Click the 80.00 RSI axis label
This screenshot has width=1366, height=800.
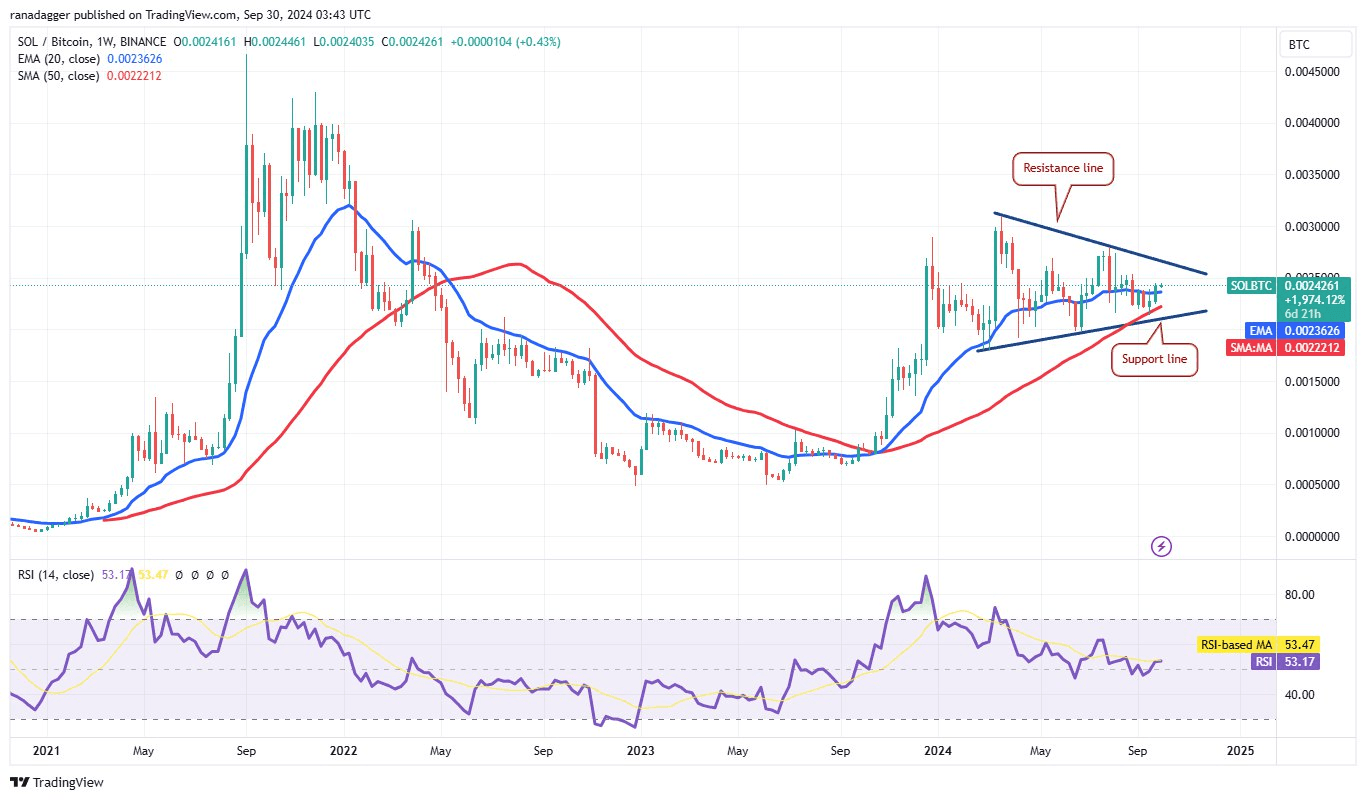pos(1298,595)
